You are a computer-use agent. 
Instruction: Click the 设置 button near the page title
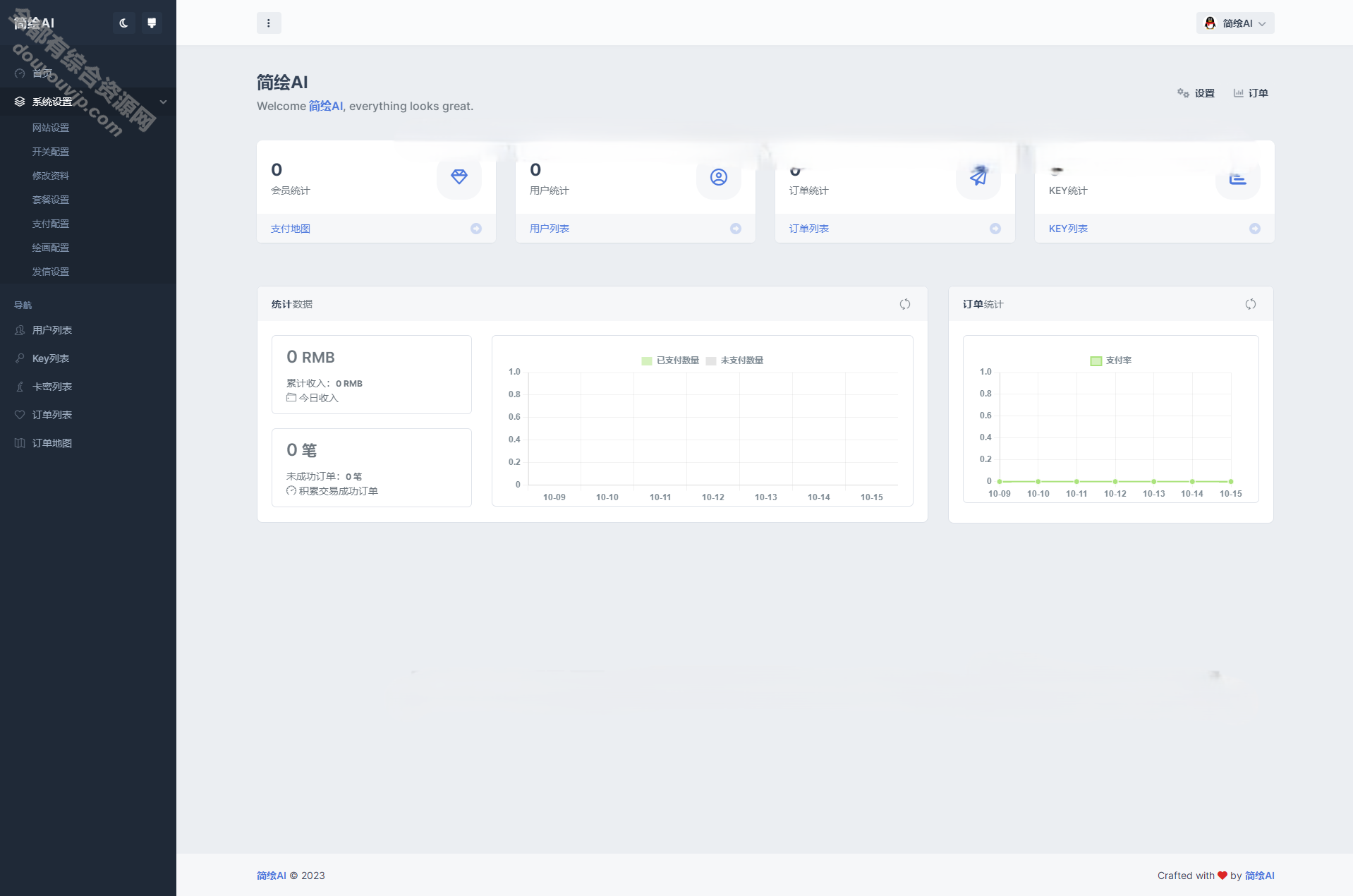1196,93
